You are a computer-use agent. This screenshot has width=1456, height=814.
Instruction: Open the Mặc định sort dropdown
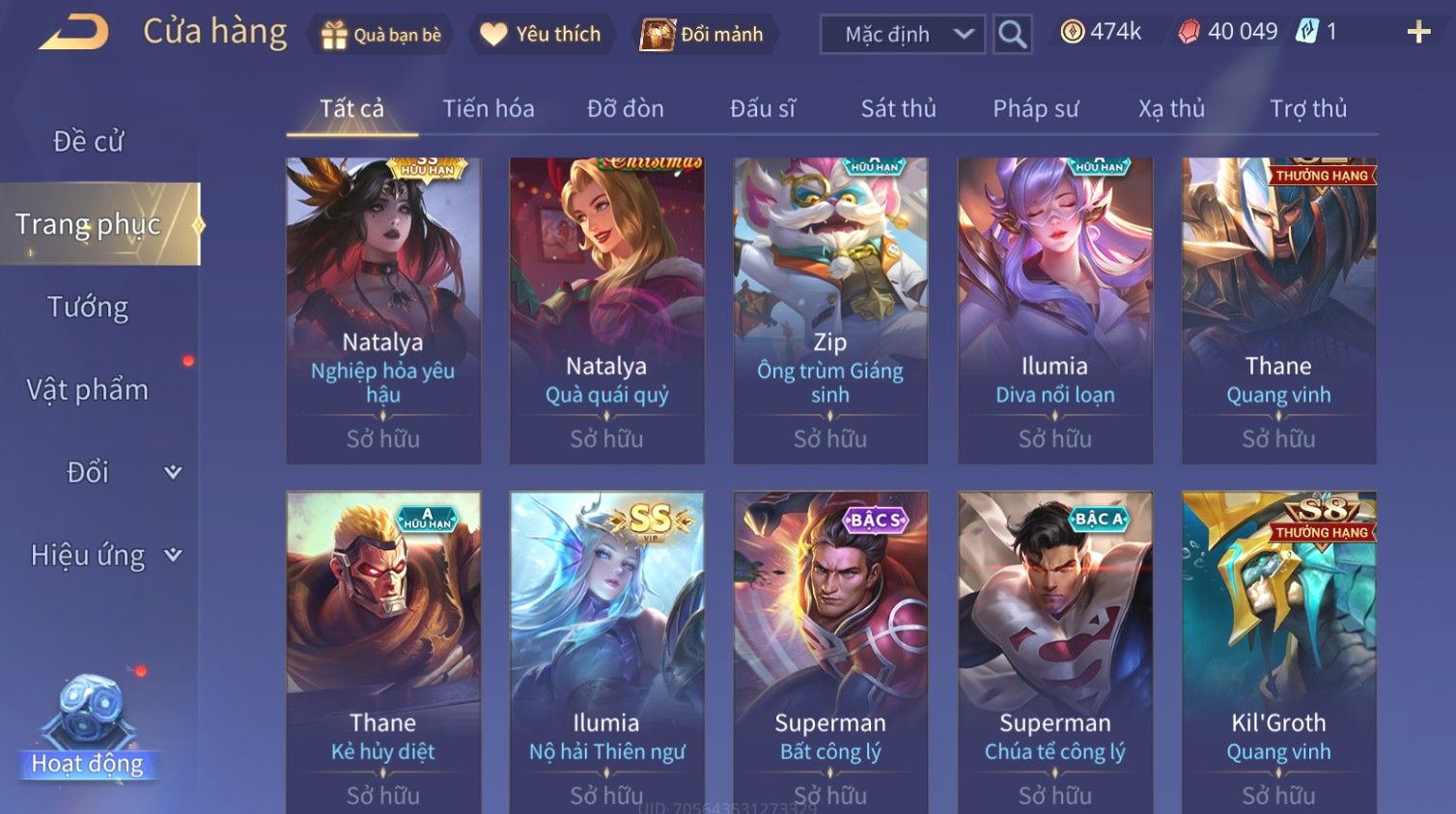coord(903,35)
